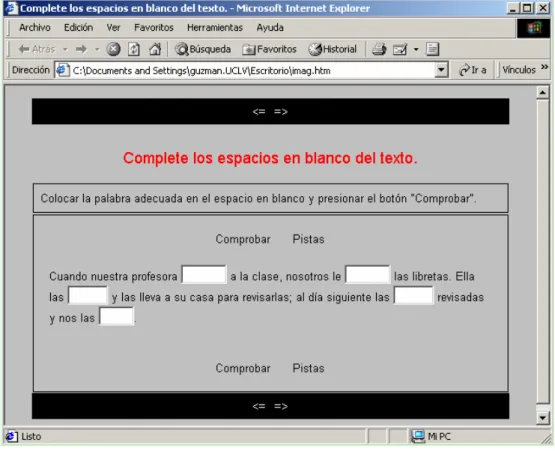Close the Internet Explorer window
The height and width of the screenshot is (451, 555).
point(543,8)
